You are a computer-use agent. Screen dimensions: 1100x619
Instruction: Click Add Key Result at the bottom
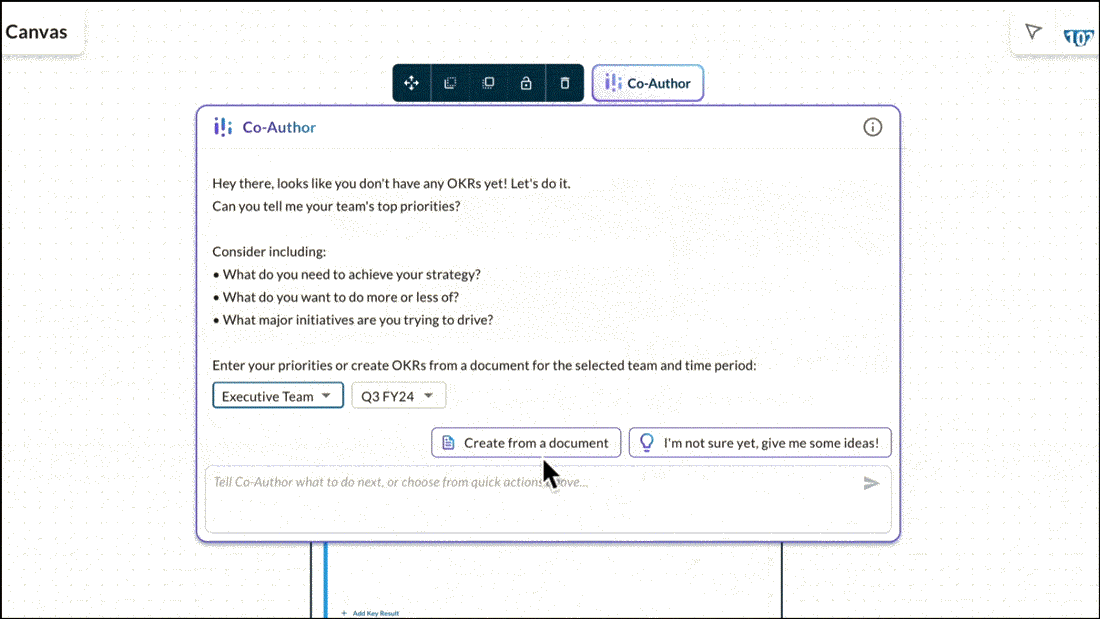370,613
